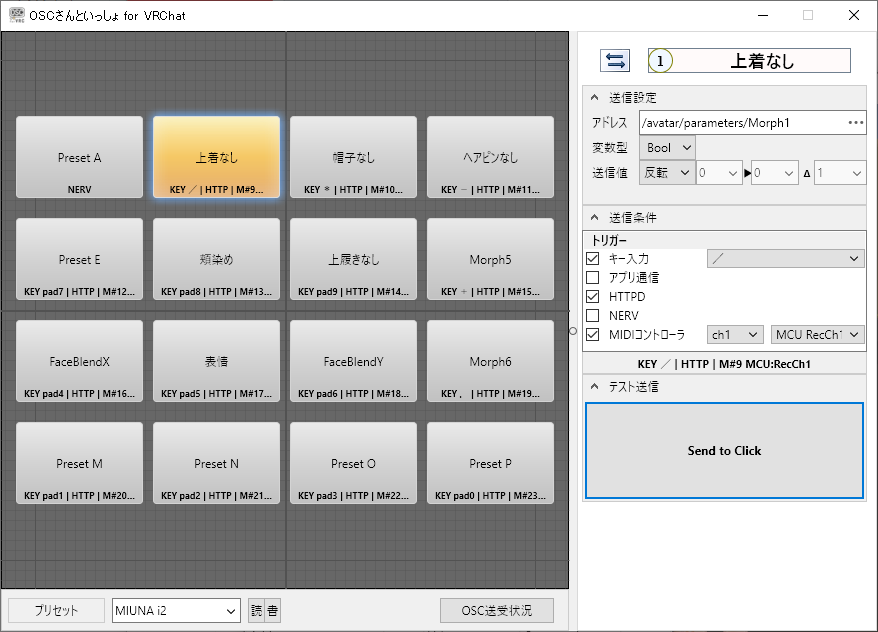Open the MIUNA i2 preset dropdown

click(x=176, y=611)
